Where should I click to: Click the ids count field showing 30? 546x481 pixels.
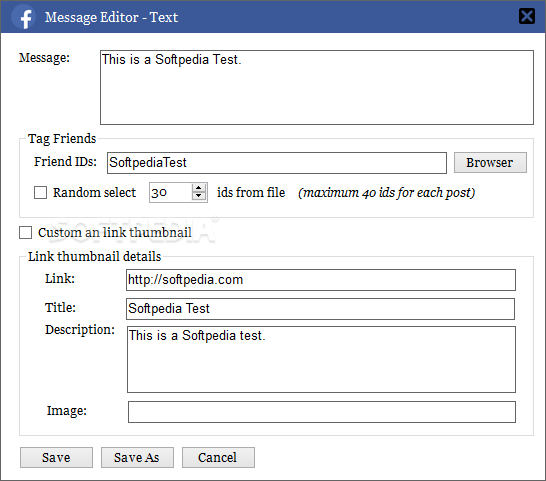(171, 192)
